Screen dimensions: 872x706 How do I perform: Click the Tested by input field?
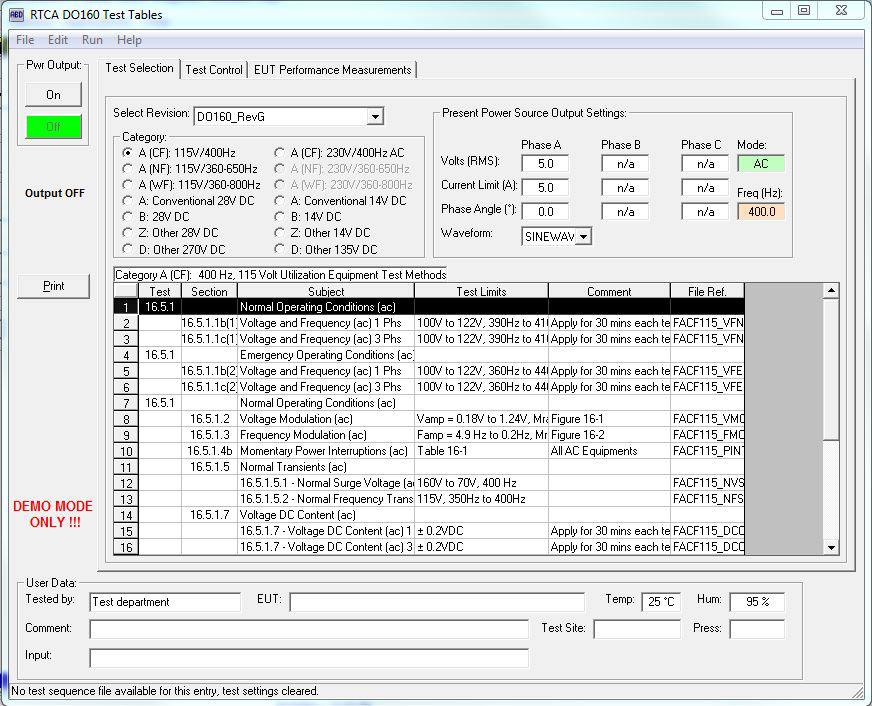tap(165, 602)
